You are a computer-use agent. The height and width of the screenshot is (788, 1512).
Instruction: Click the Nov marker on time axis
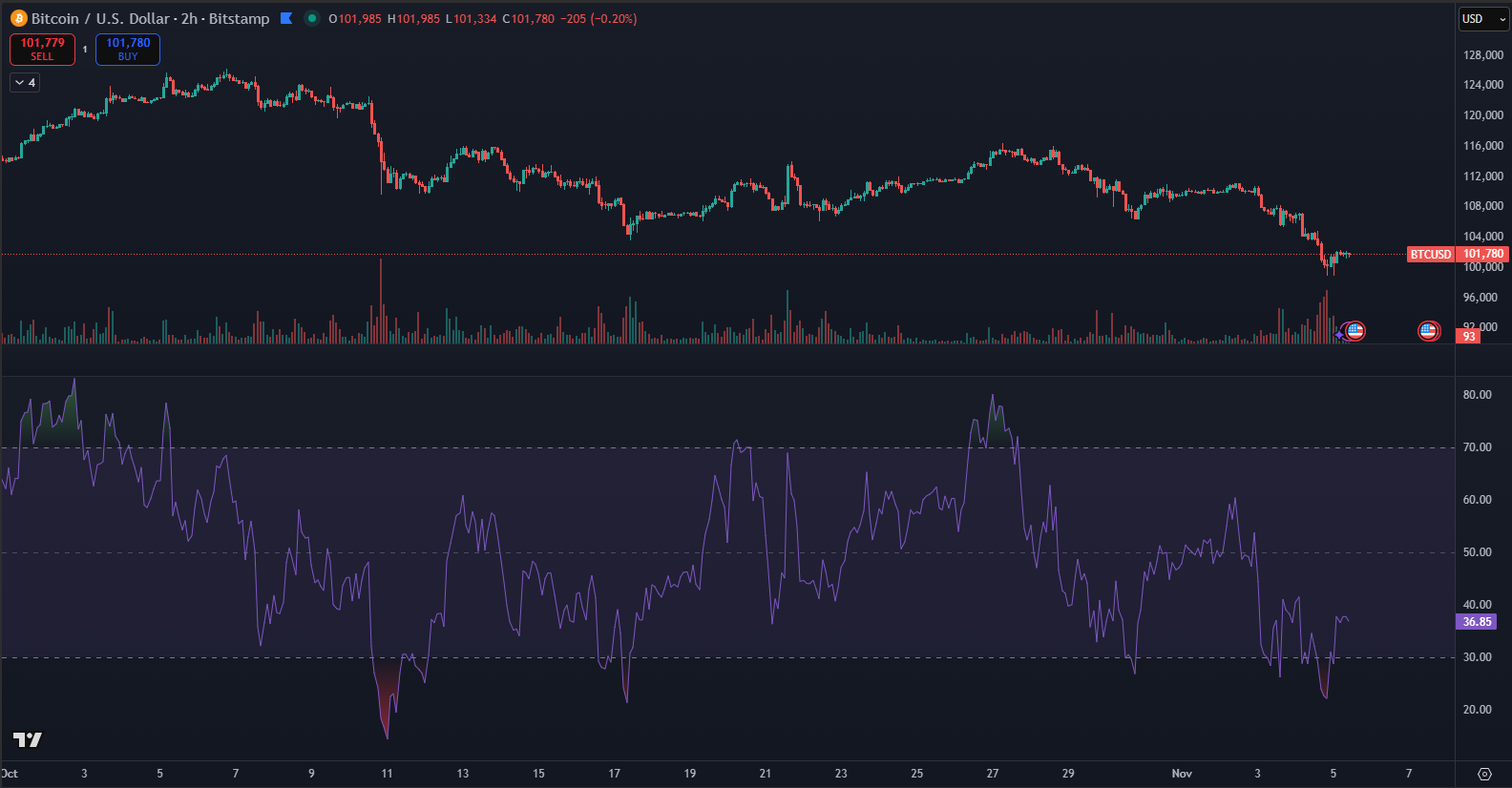coord(1182,774)
